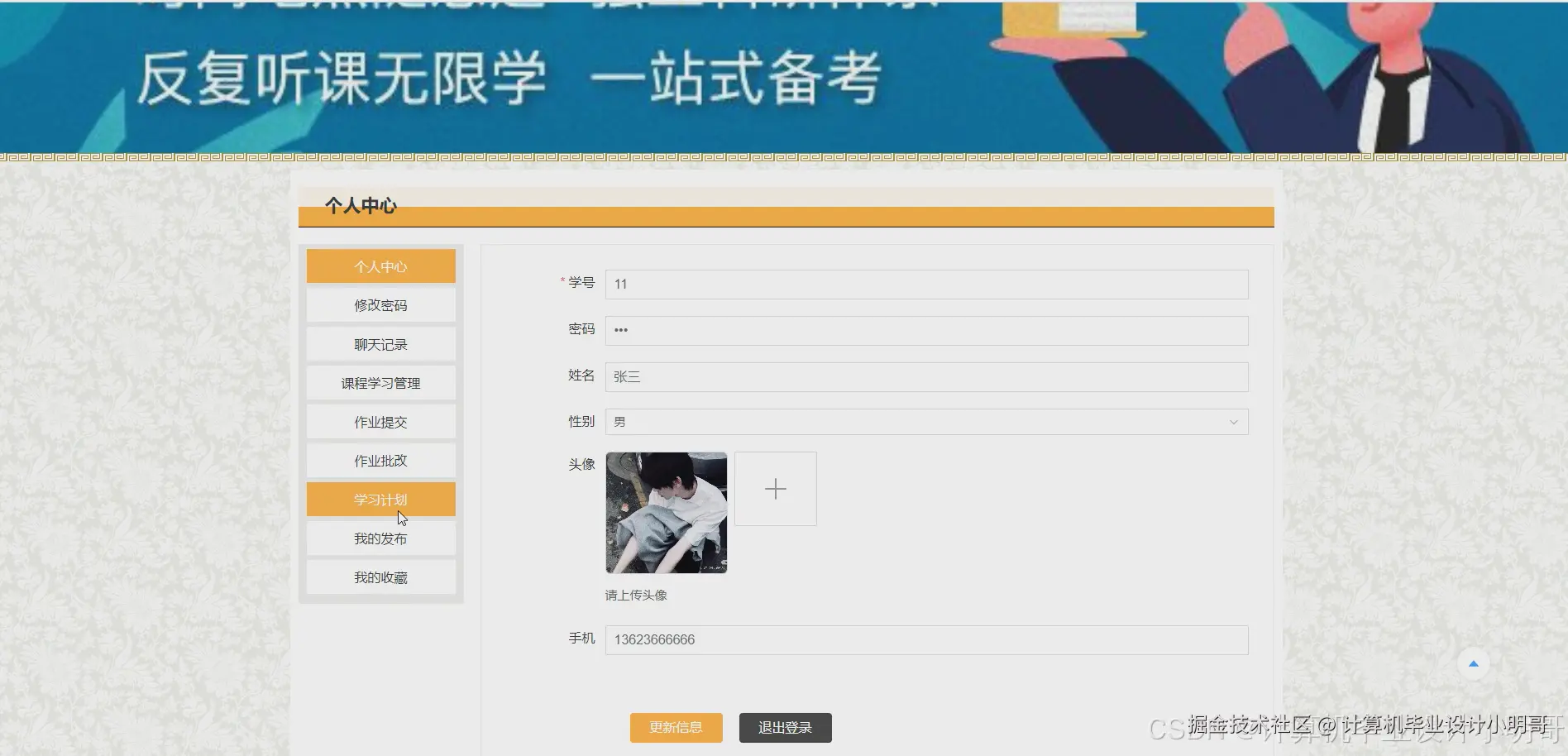The width and height of the screenshot is (1568, 756).
Task: Click the back-to-top arrow icon
Action: [1474, 663]
